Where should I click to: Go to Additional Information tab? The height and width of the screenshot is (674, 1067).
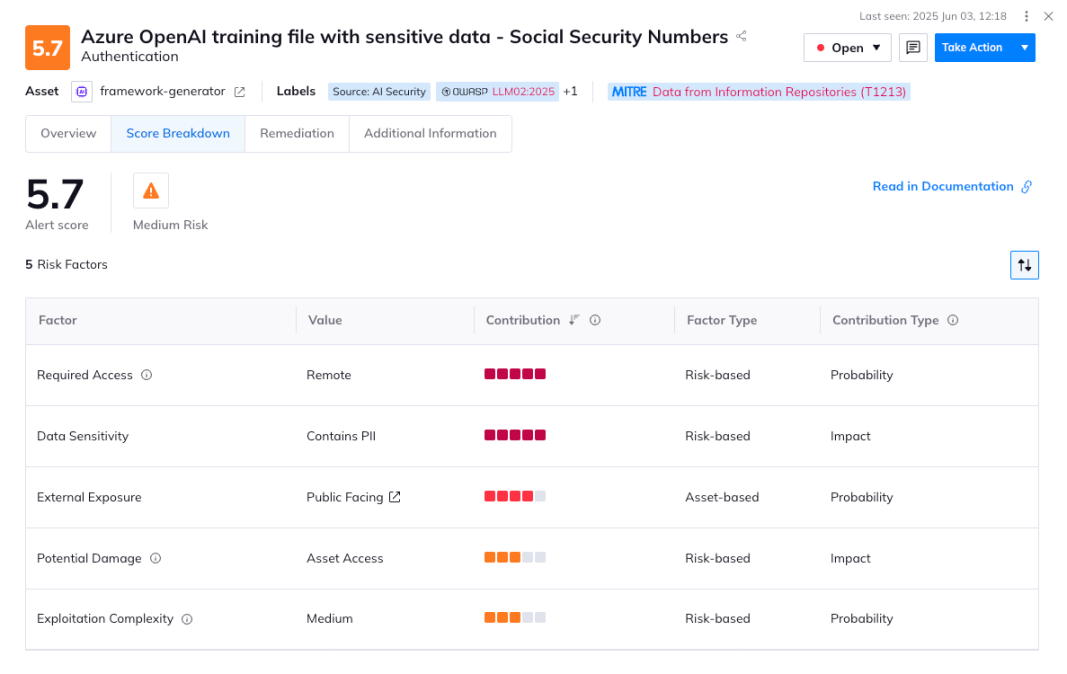coord(430,133)
